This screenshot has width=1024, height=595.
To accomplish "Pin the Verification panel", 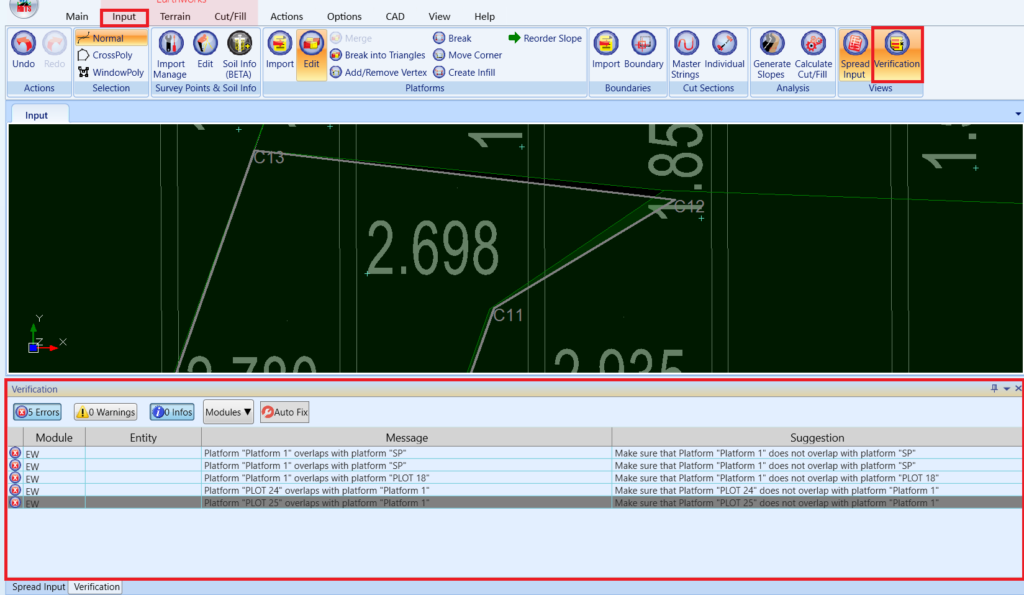I will [994, 389].
